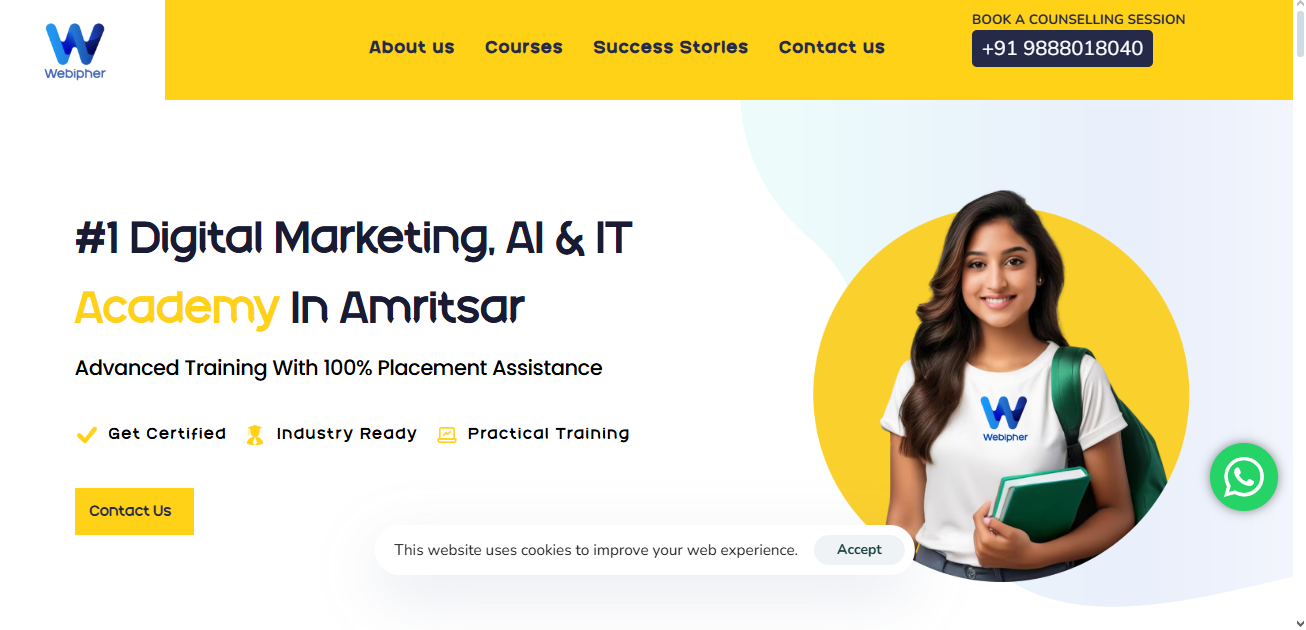Click the laptop icon beside Practical Training
The image size is (1306, 630).
pyautogui.click(x=447, y=435)
